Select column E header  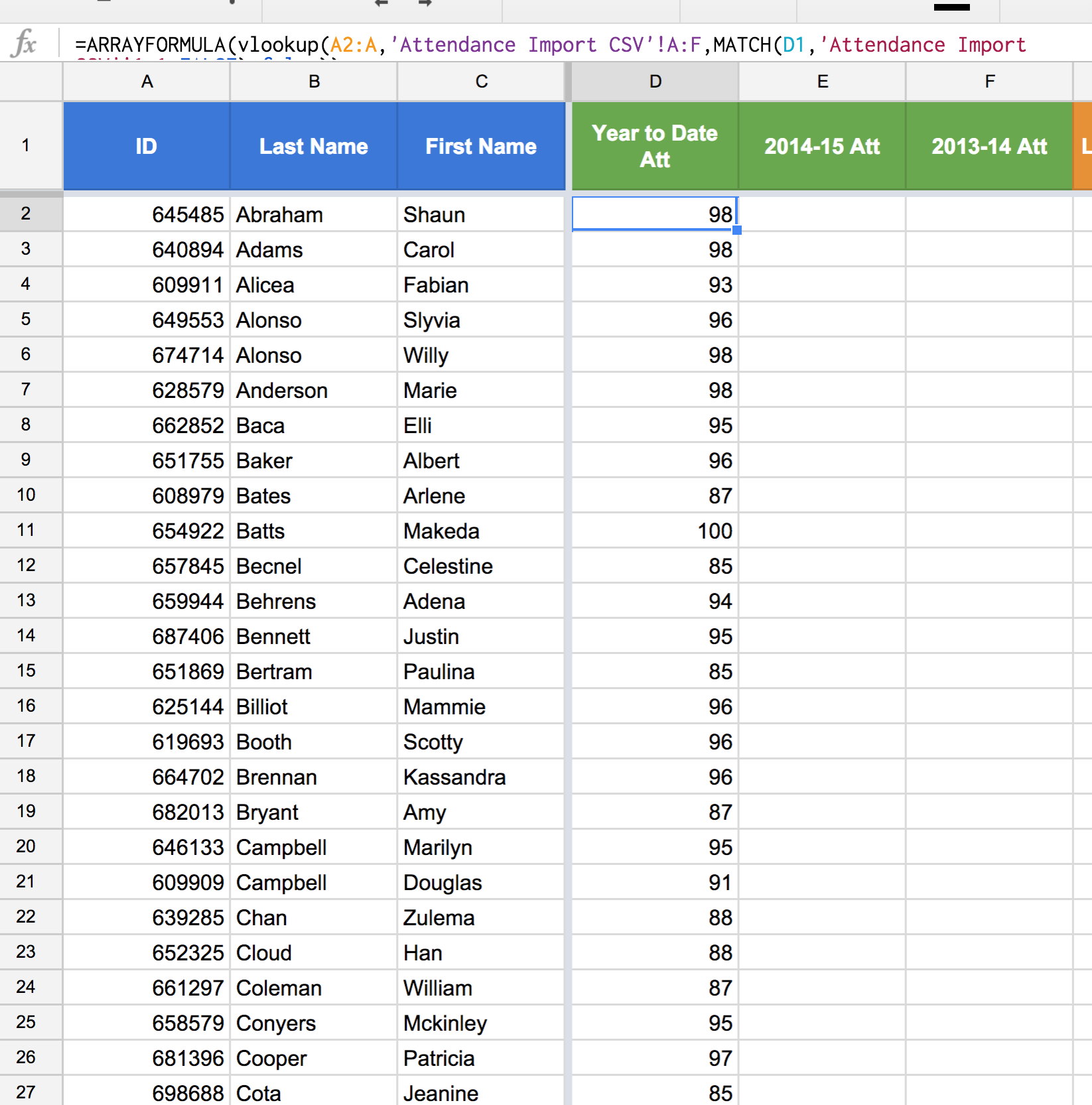click(822, 82)
